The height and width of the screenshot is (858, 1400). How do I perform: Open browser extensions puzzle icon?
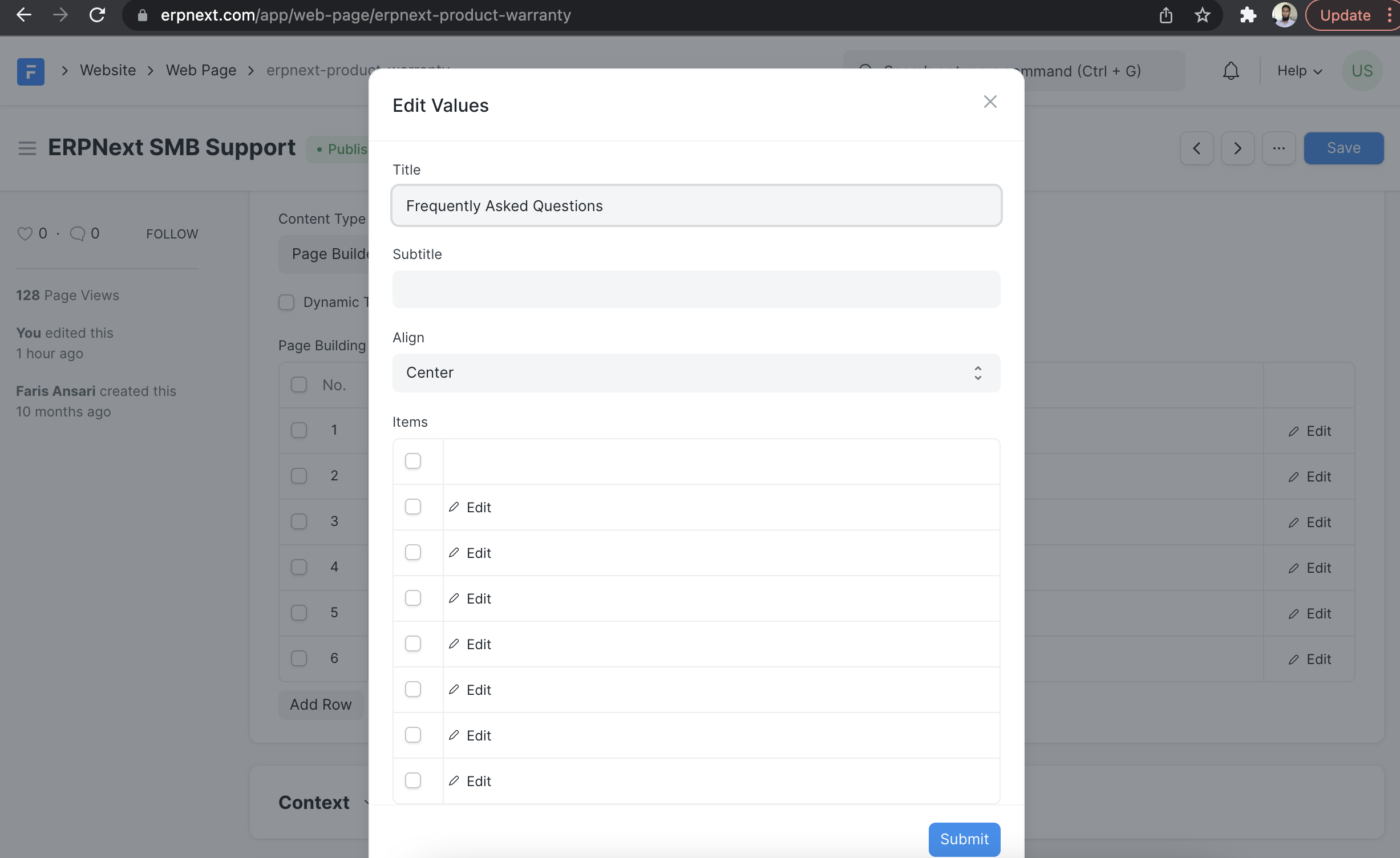[1248, 15]
